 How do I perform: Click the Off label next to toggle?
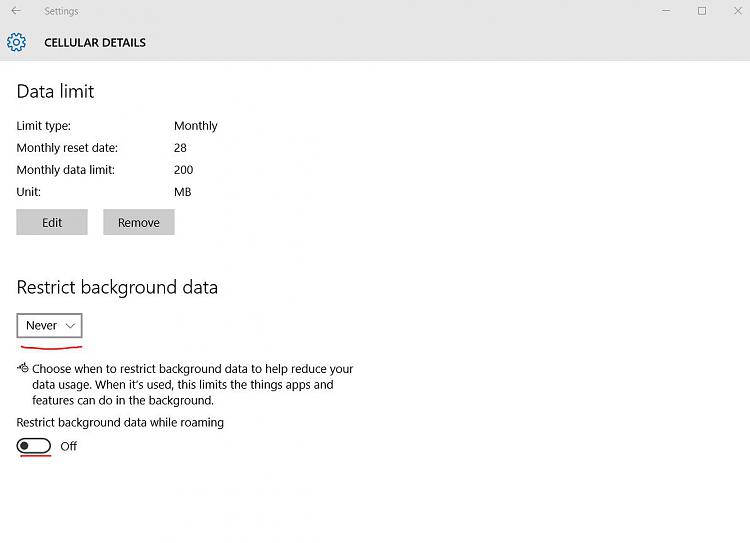coord(68,446)
